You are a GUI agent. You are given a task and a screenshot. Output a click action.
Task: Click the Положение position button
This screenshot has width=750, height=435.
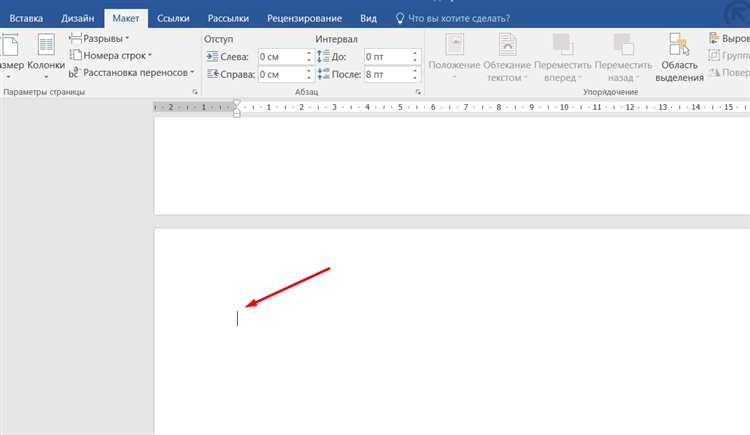click(454, 56)
